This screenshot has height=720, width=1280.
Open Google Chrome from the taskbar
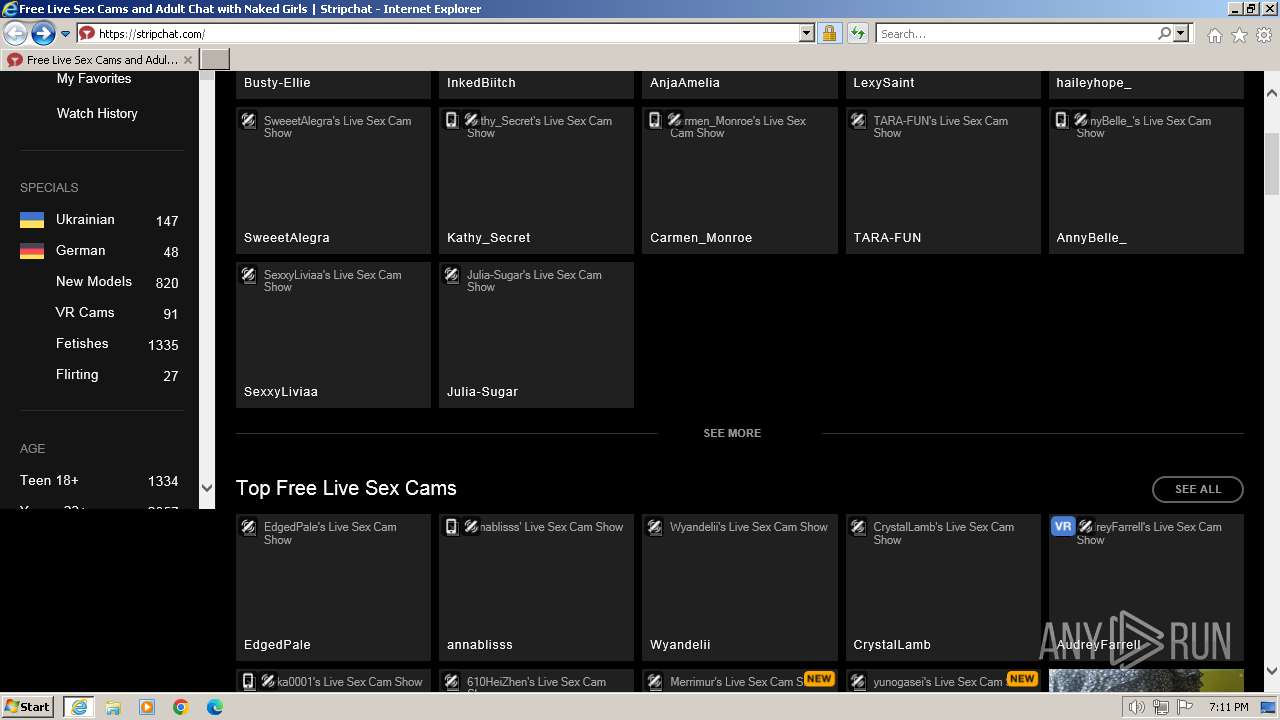point(180,707)
